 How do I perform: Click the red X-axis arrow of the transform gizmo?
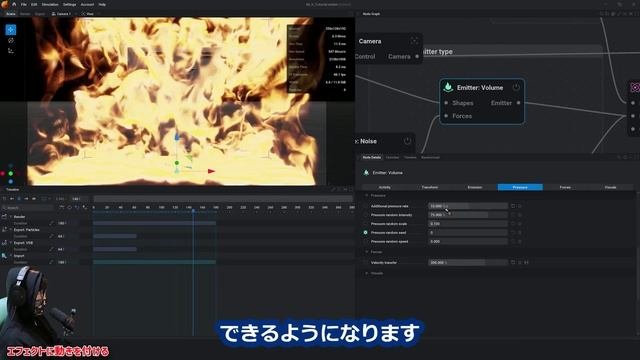coord(211,171)
